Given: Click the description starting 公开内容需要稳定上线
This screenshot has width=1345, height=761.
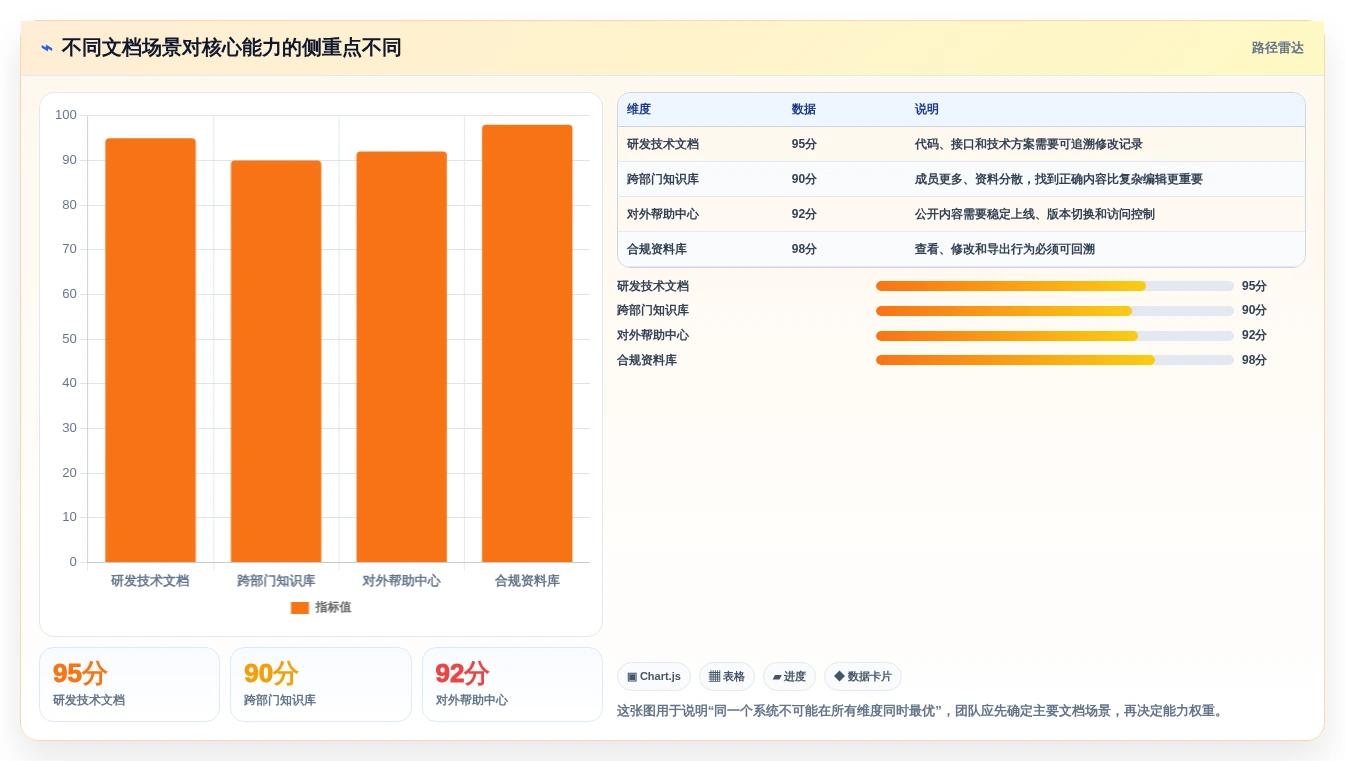Looking at the screenshot, I should click(1034, 214).
